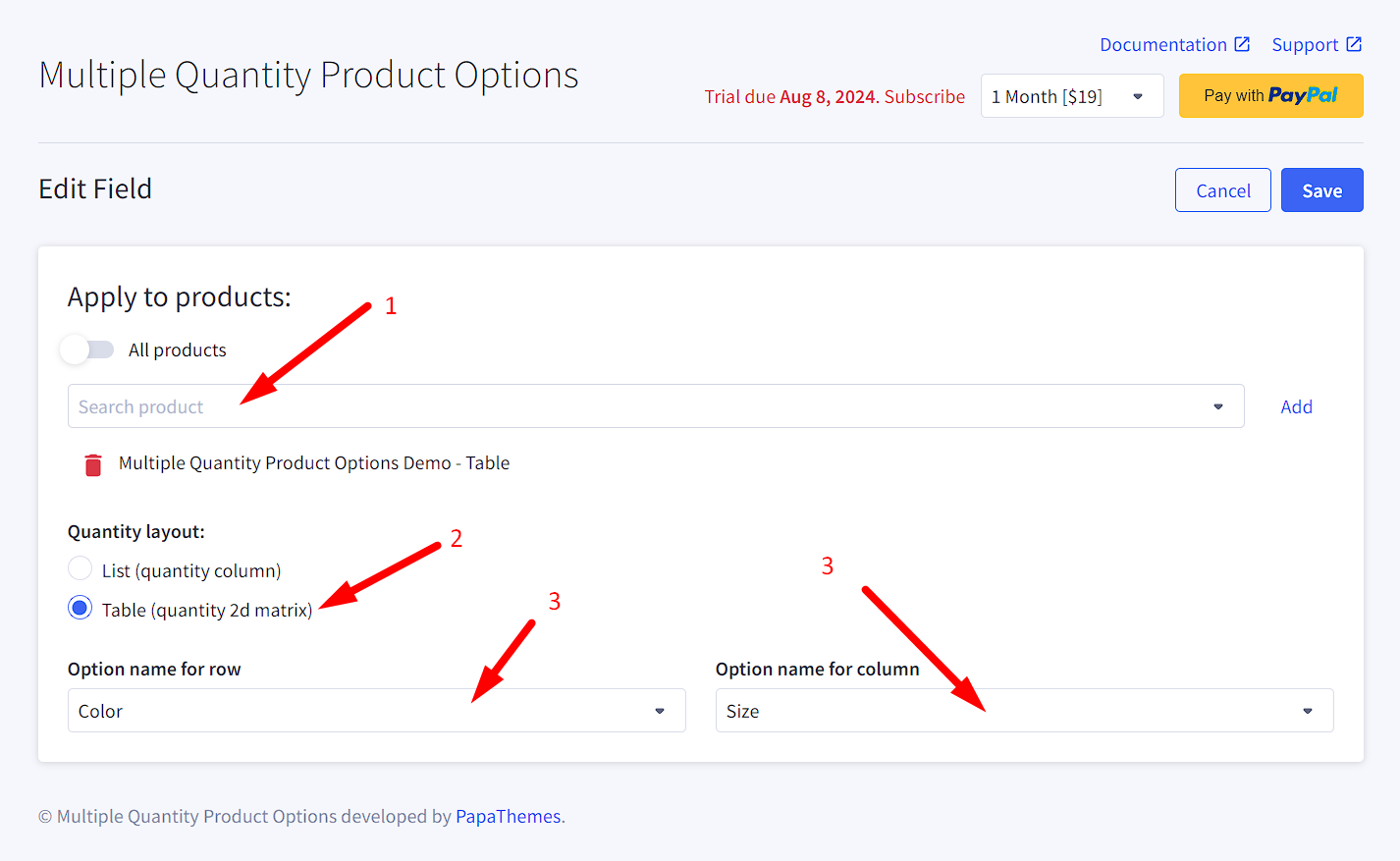Expand the Search product dropdown arrow
1400x861 pixels.
tap(1218, 406)
